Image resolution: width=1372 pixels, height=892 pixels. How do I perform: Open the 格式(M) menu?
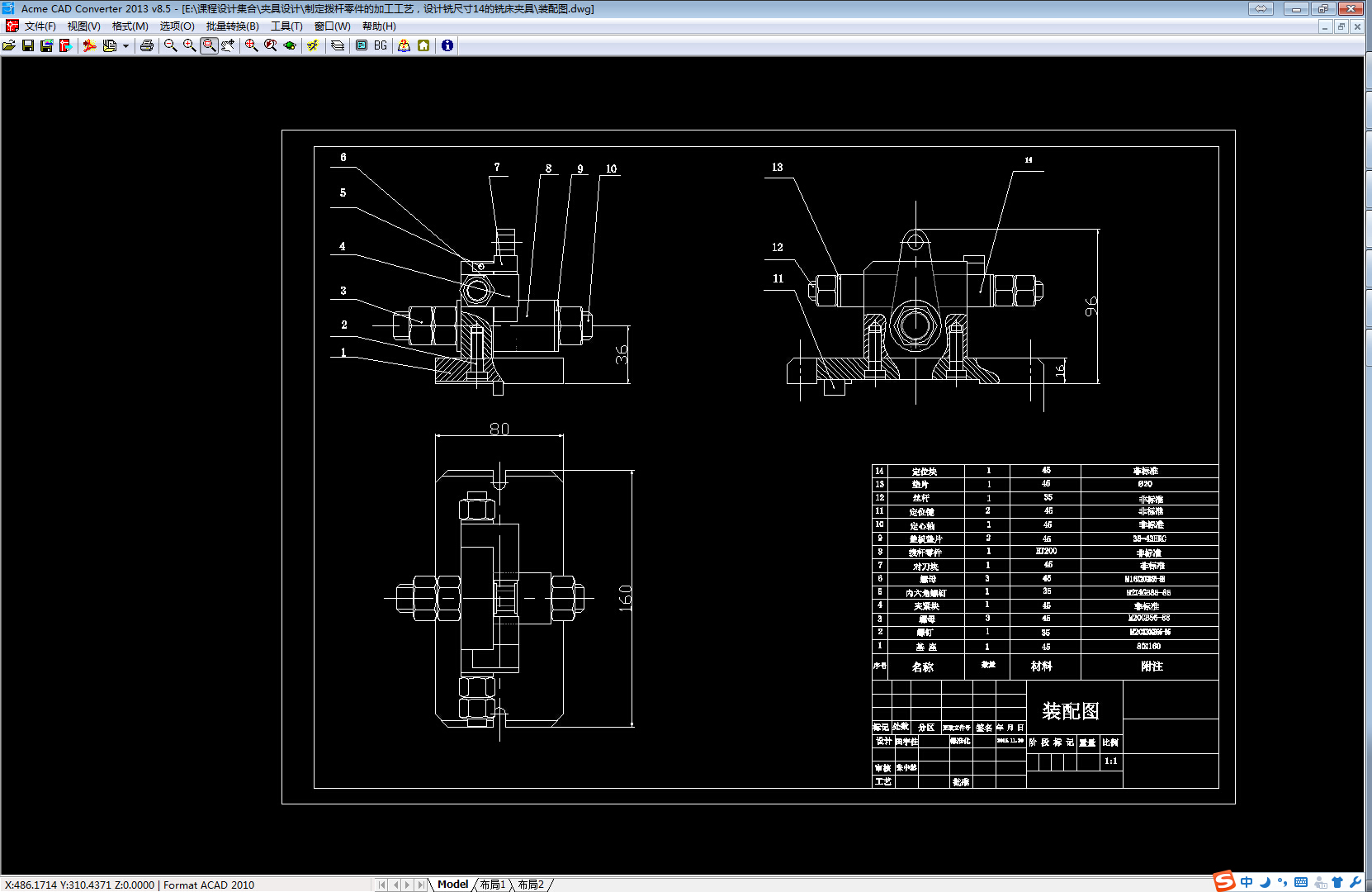130,26
